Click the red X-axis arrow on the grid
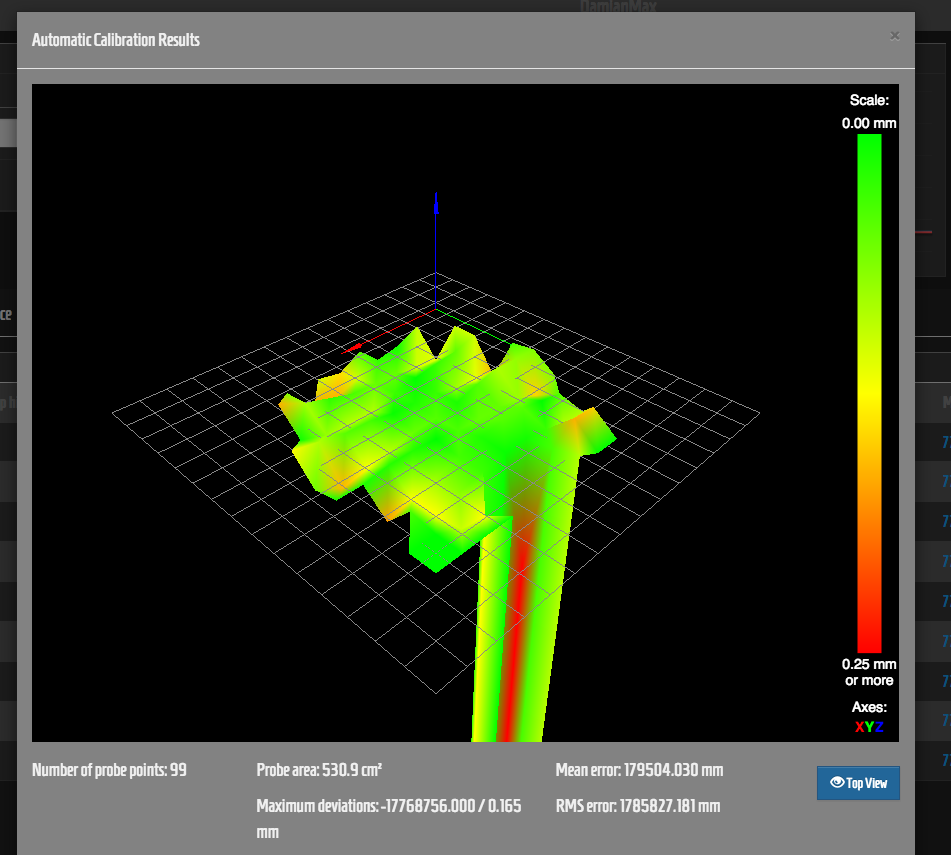 point(353,349)
